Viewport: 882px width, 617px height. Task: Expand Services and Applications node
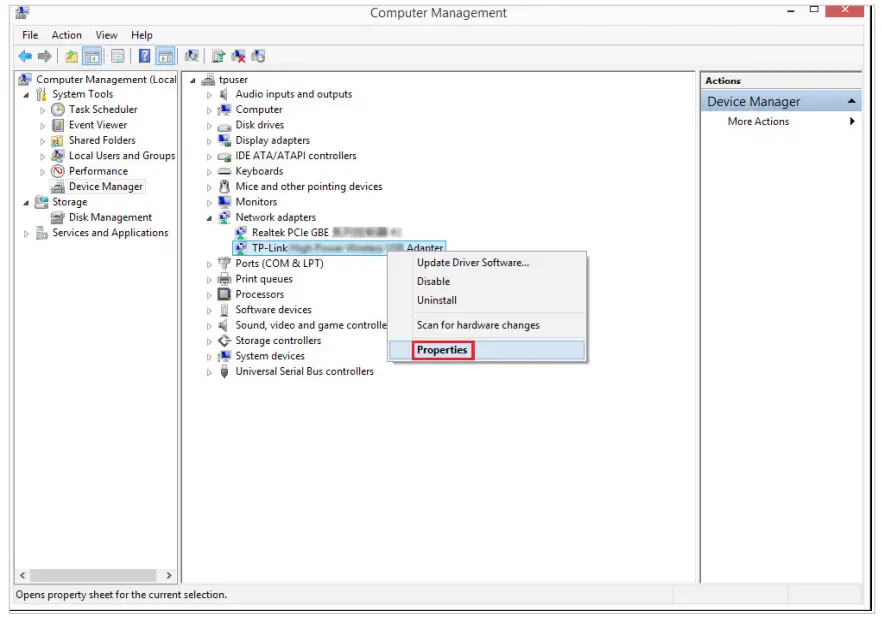coord(27,233)
